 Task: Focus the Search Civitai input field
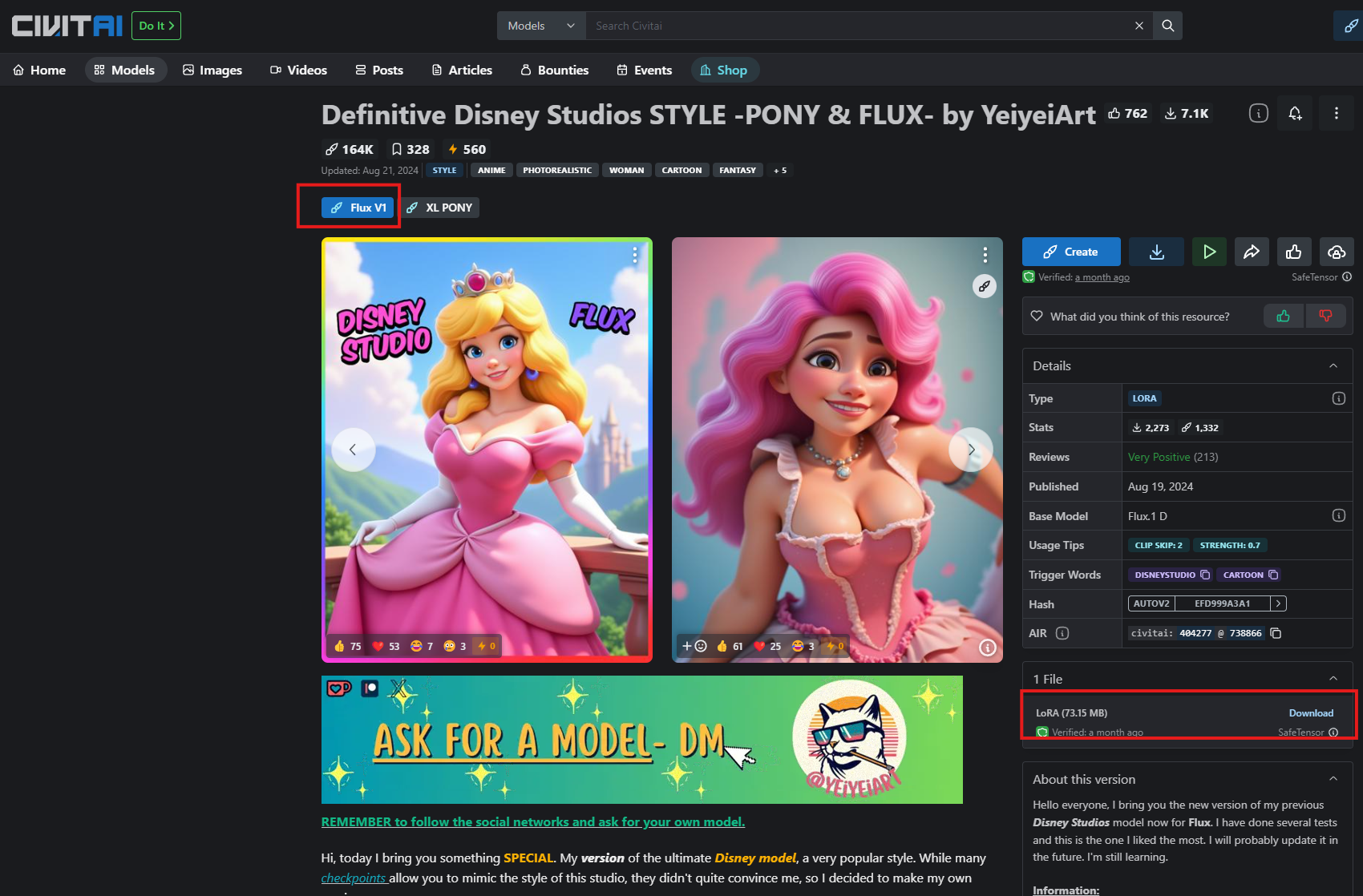pyautogui.click(x=858, y=26)
